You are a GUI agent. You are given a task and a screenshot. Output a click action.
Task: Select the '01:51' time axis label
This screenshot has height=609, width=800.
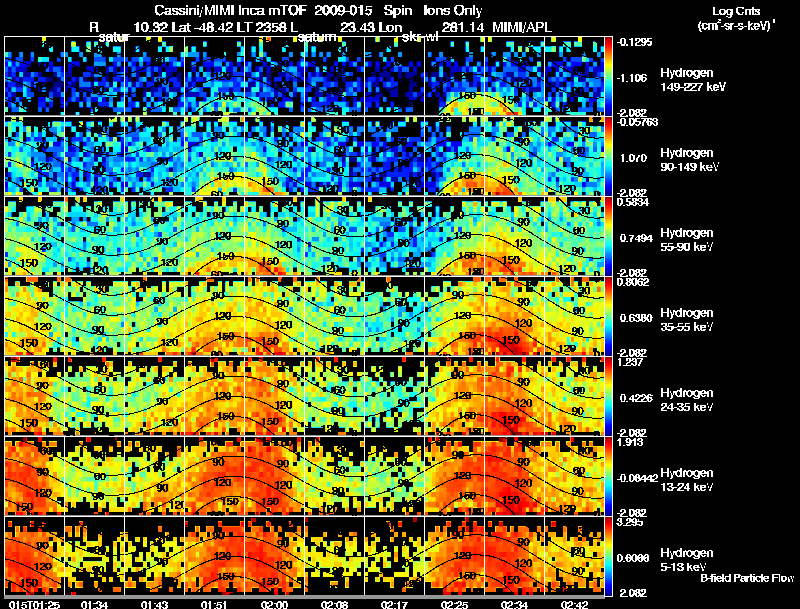pos(214,604)
